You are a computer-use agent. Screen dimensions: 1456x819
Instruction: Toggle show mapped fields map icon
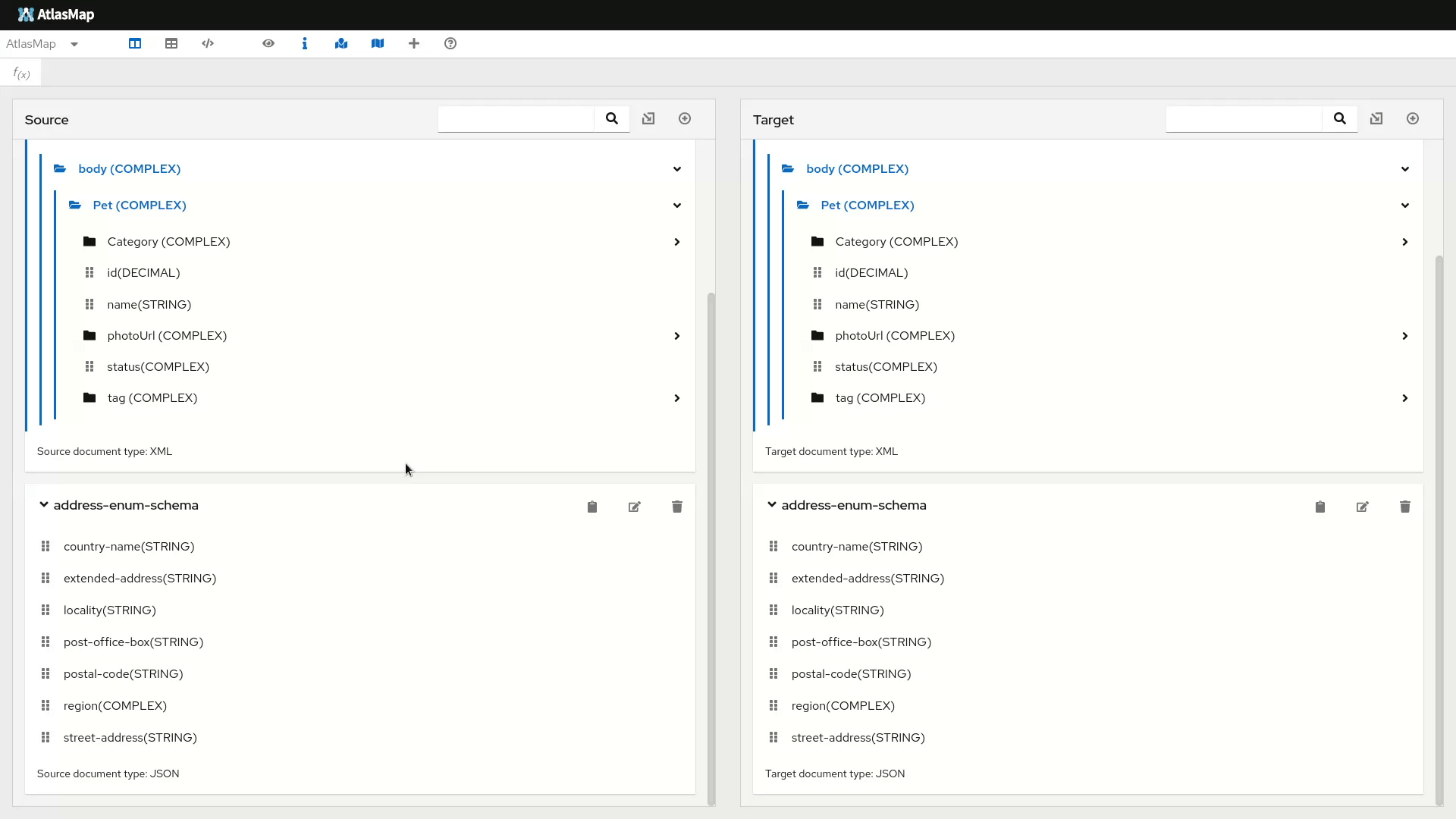[341, 44]
